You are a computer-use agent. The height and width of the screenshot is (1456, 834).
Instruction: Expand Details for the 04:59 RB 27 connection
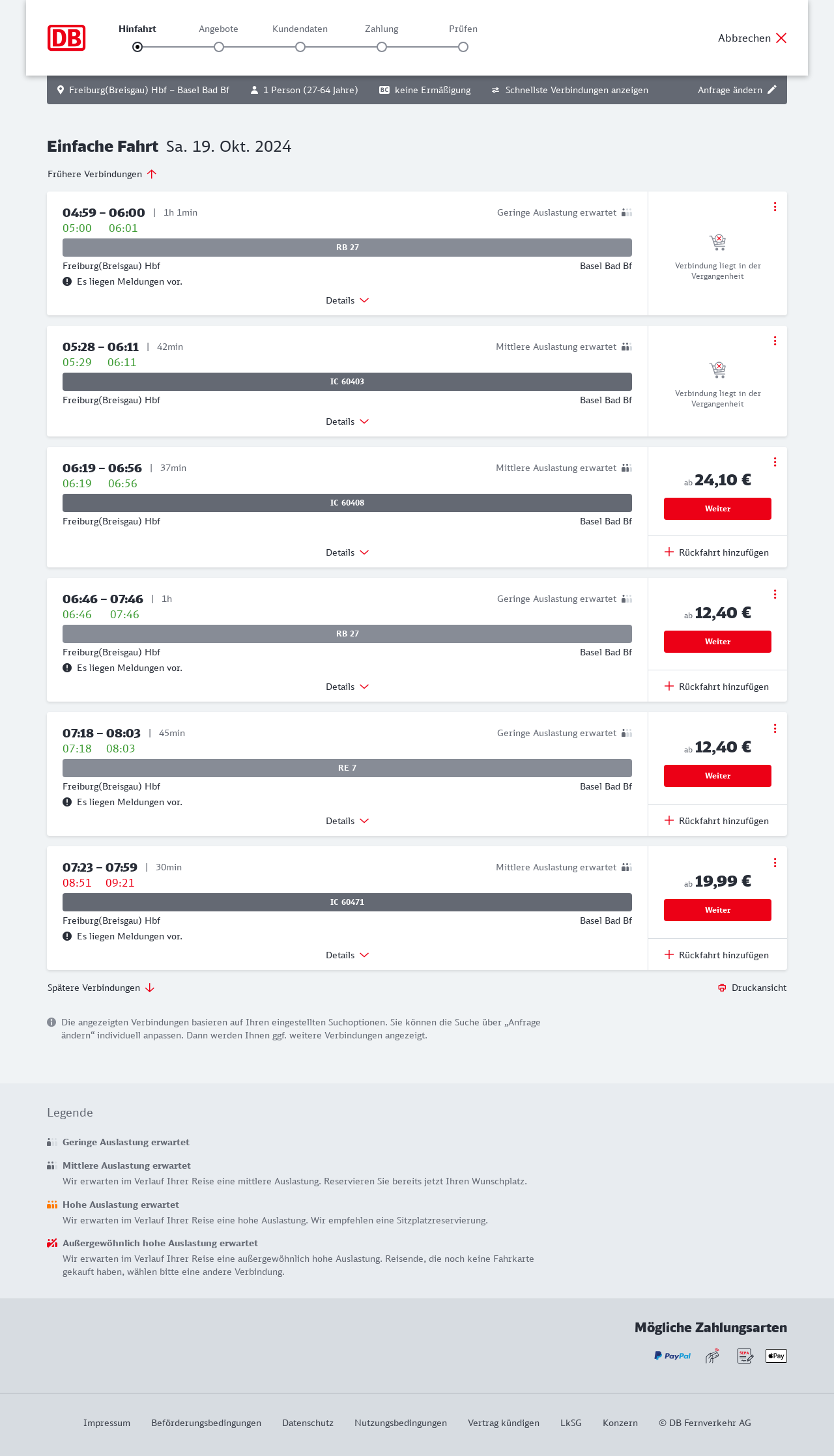point(347,300)
